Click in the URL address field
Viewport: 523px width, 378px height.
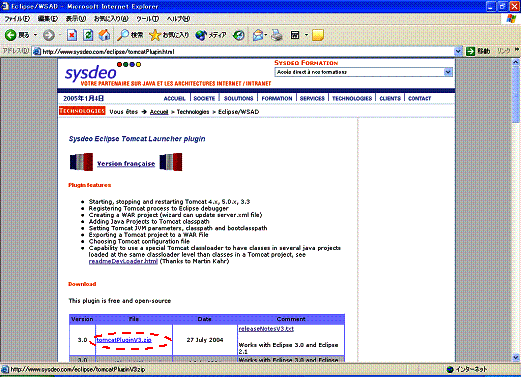(x=247, y=51)
